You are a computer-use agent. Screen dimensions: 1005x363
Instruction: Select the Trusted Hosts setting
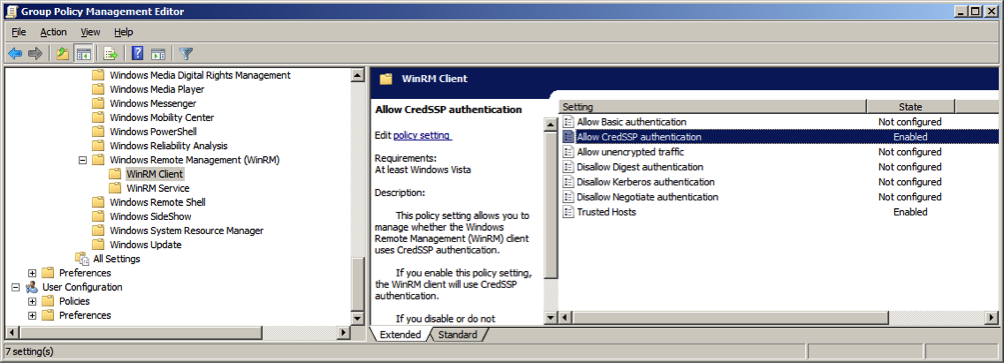(779, 212)
